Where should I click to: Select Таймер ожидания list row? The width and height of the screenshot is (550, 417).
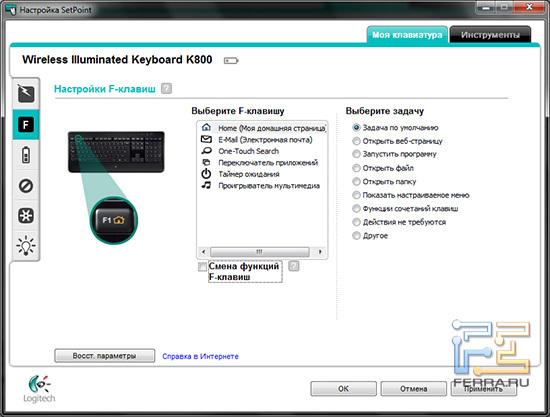tap(263, 174)
